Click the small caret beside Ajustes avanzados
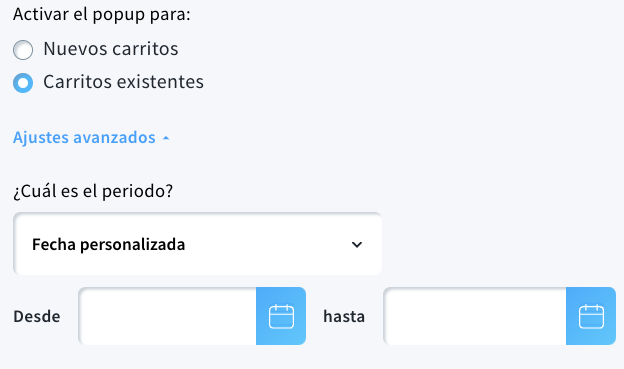624x369 pixels. [166, 138]
